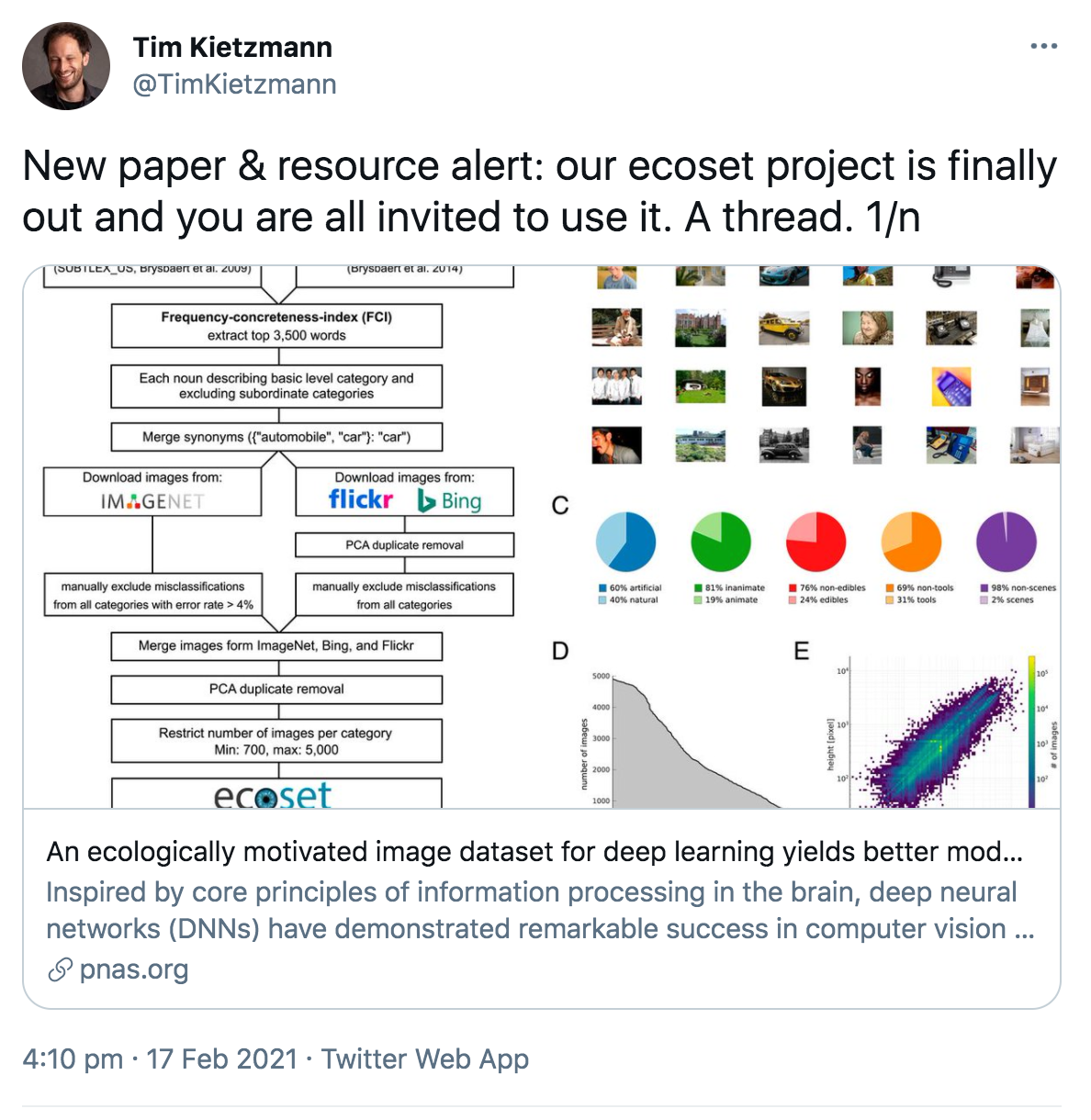The width and height of the screenshot is (1091, 1120).
Task: Toggle the 76% non-edibles legend square
Action: tap(793, 588)
